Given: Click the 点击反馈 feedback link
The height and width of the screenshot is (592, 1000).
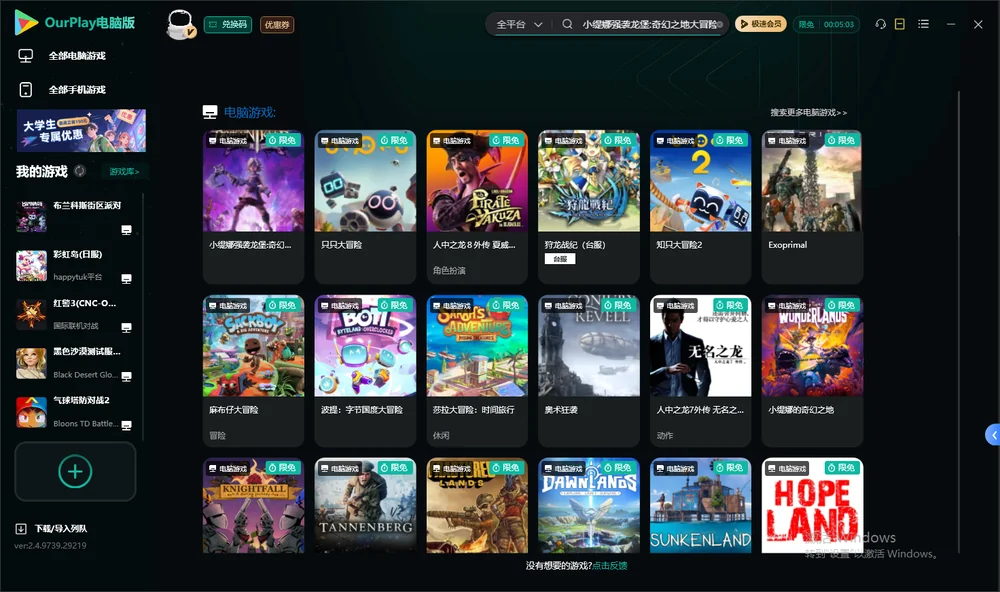Looking at the screenshot, I should 610,565.
